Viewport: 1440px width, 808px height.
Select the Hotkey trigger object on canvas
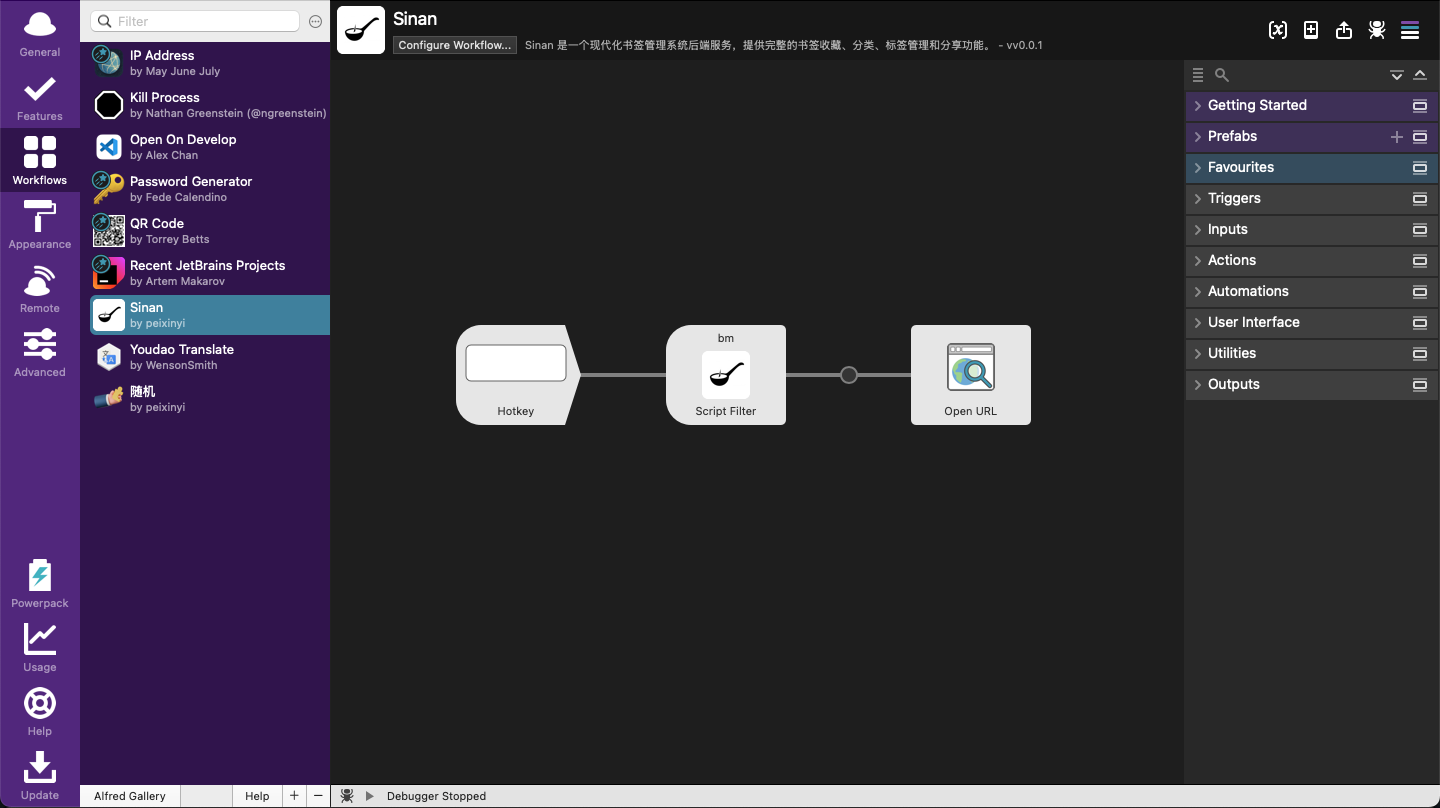(x=516, y=375)
